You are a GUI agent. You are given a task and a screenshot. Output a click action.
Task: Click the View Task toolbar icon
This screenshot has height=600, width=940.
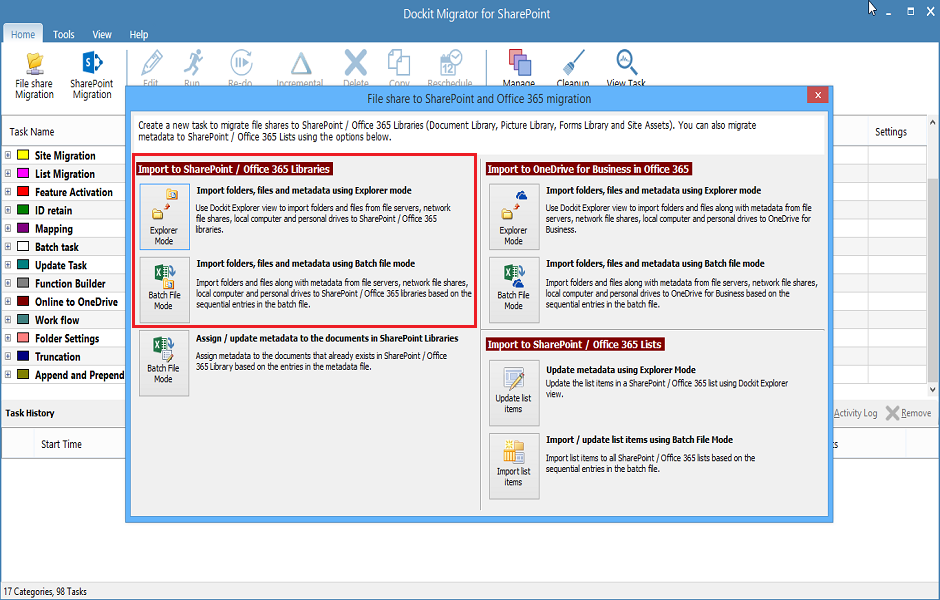pos(626,70)
